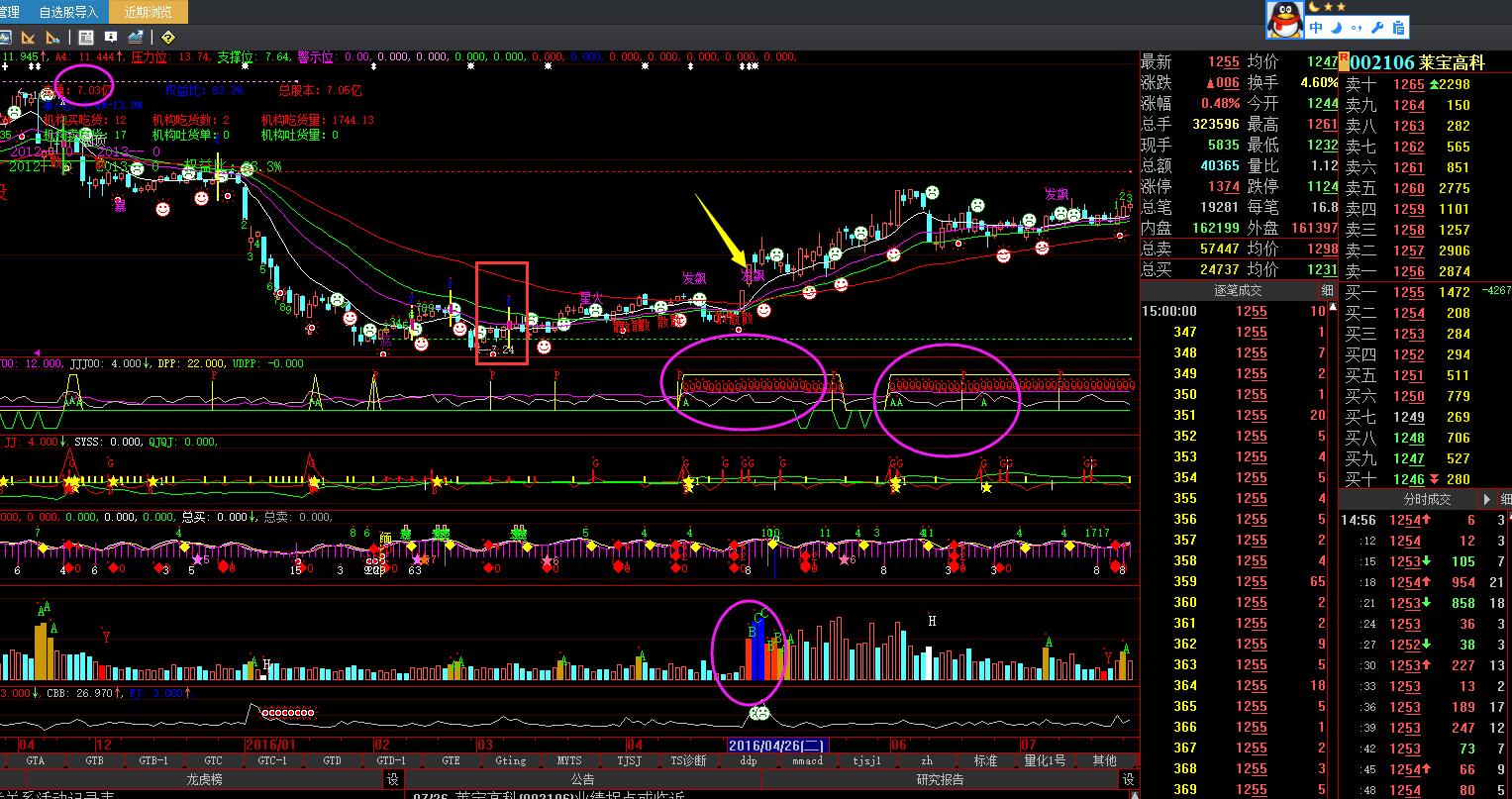Image resolution: width=1512 pixels, height=799 pixels.
Task: Click the QQ penguin avatar icon
Action: (1284, 19)
